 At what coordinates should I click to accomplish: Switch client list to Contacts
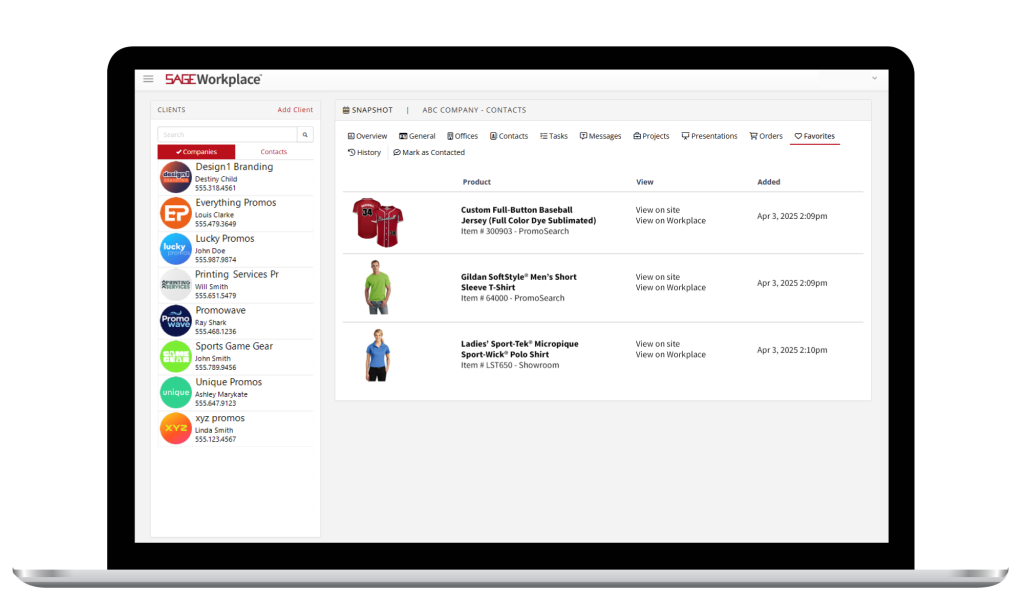[x=273, y=152]
